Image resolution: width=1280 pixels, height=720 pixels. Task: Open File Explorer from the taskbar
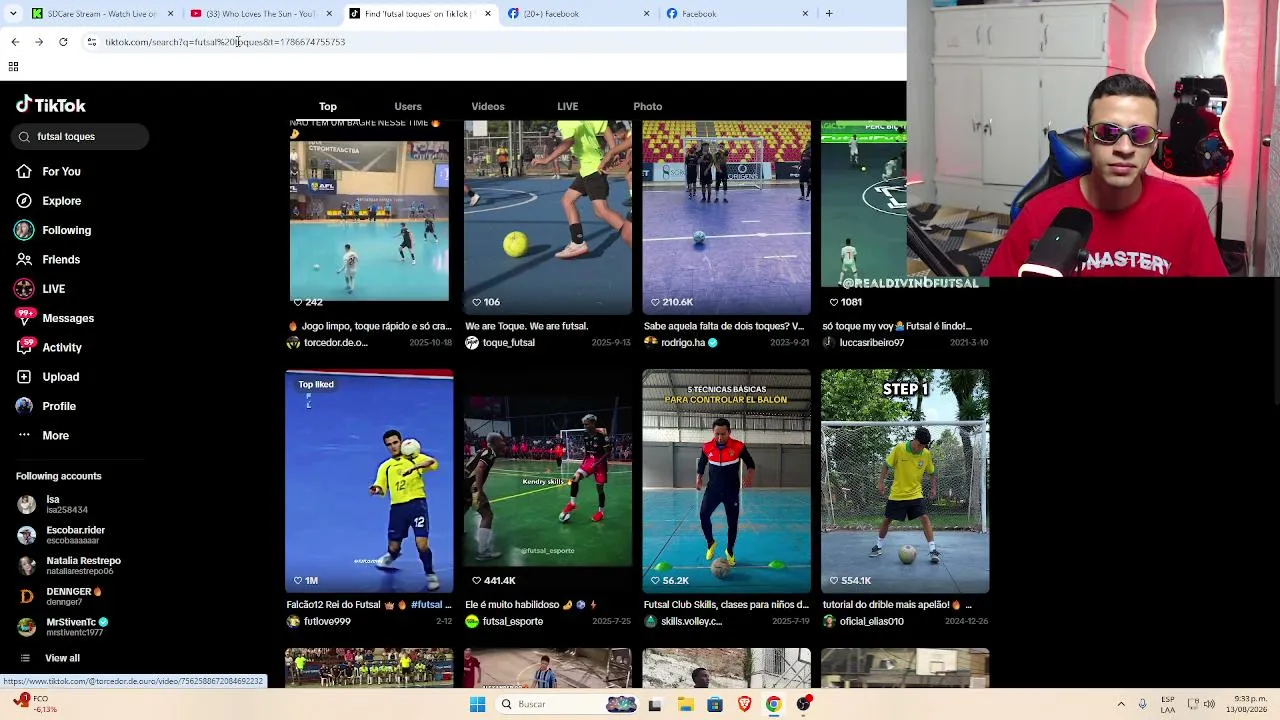click(x=685, y=704)
